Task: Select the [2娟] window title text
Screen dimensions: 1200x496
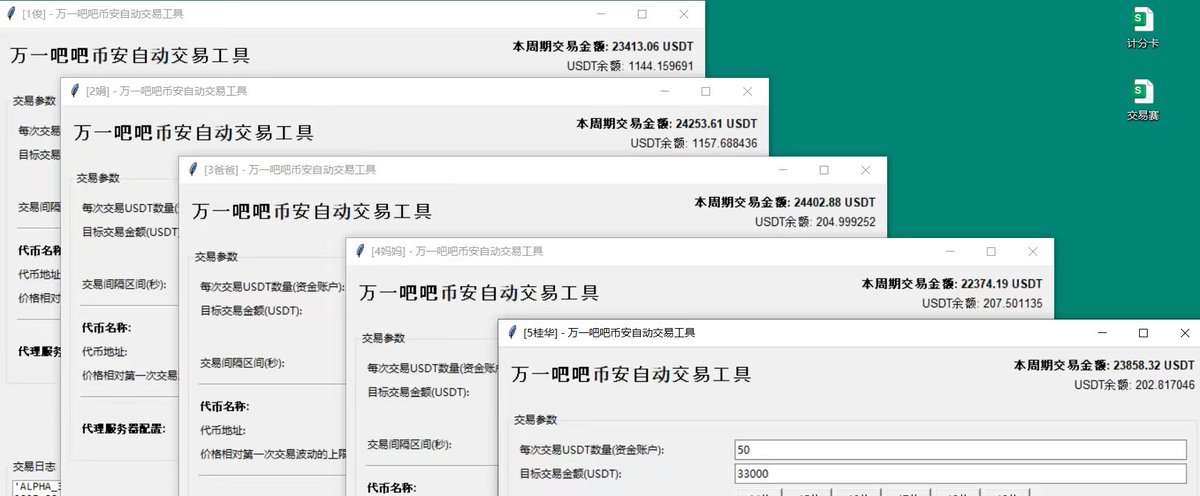Action: click(x=167, y=91)
